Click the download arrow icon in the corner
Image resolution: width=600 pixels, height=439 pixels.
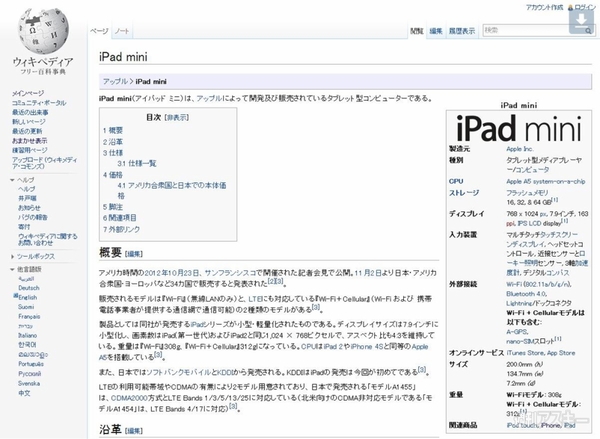(581, 20)
